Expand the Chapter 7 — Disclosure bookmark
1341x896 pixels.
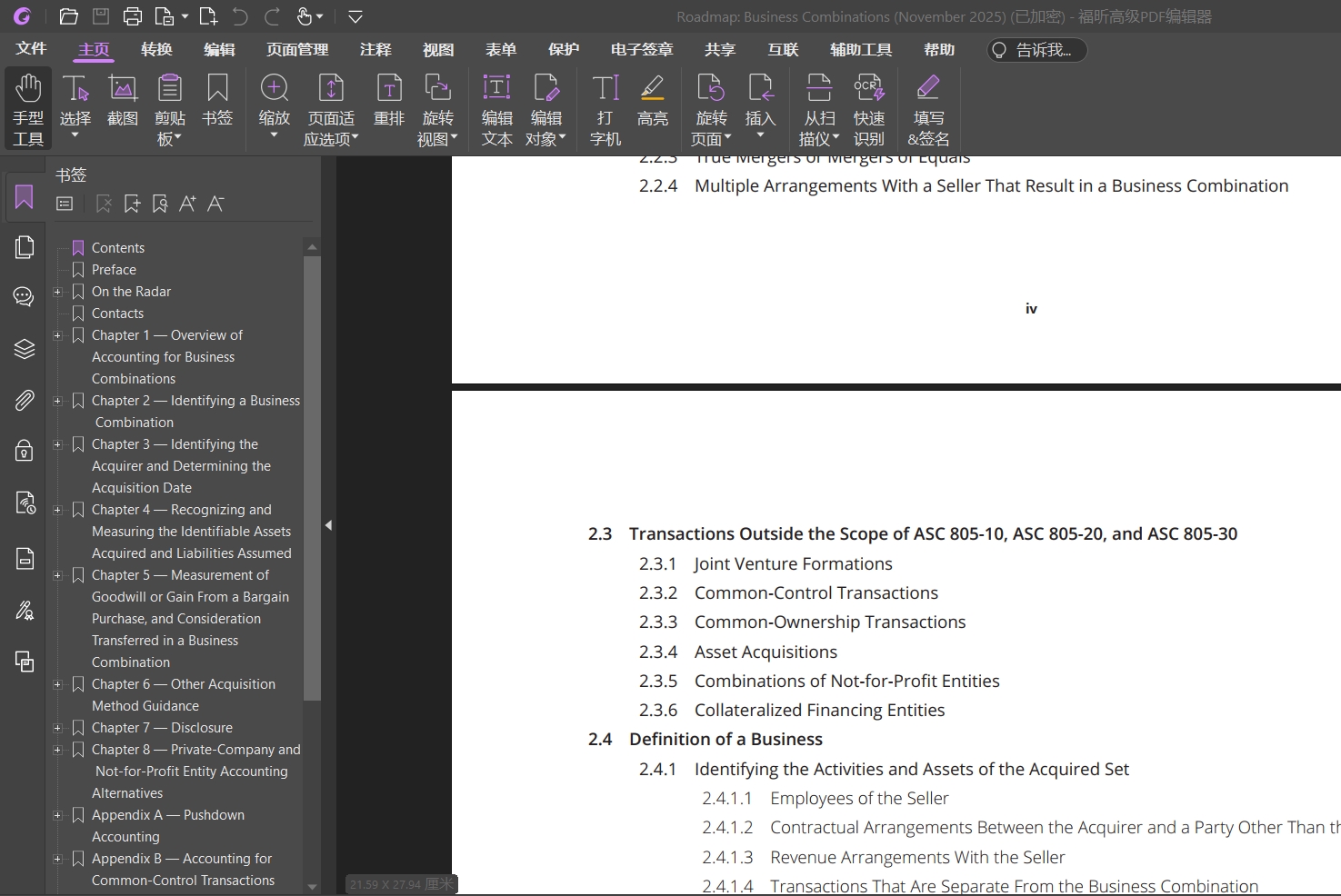click(x=57, y=728)
